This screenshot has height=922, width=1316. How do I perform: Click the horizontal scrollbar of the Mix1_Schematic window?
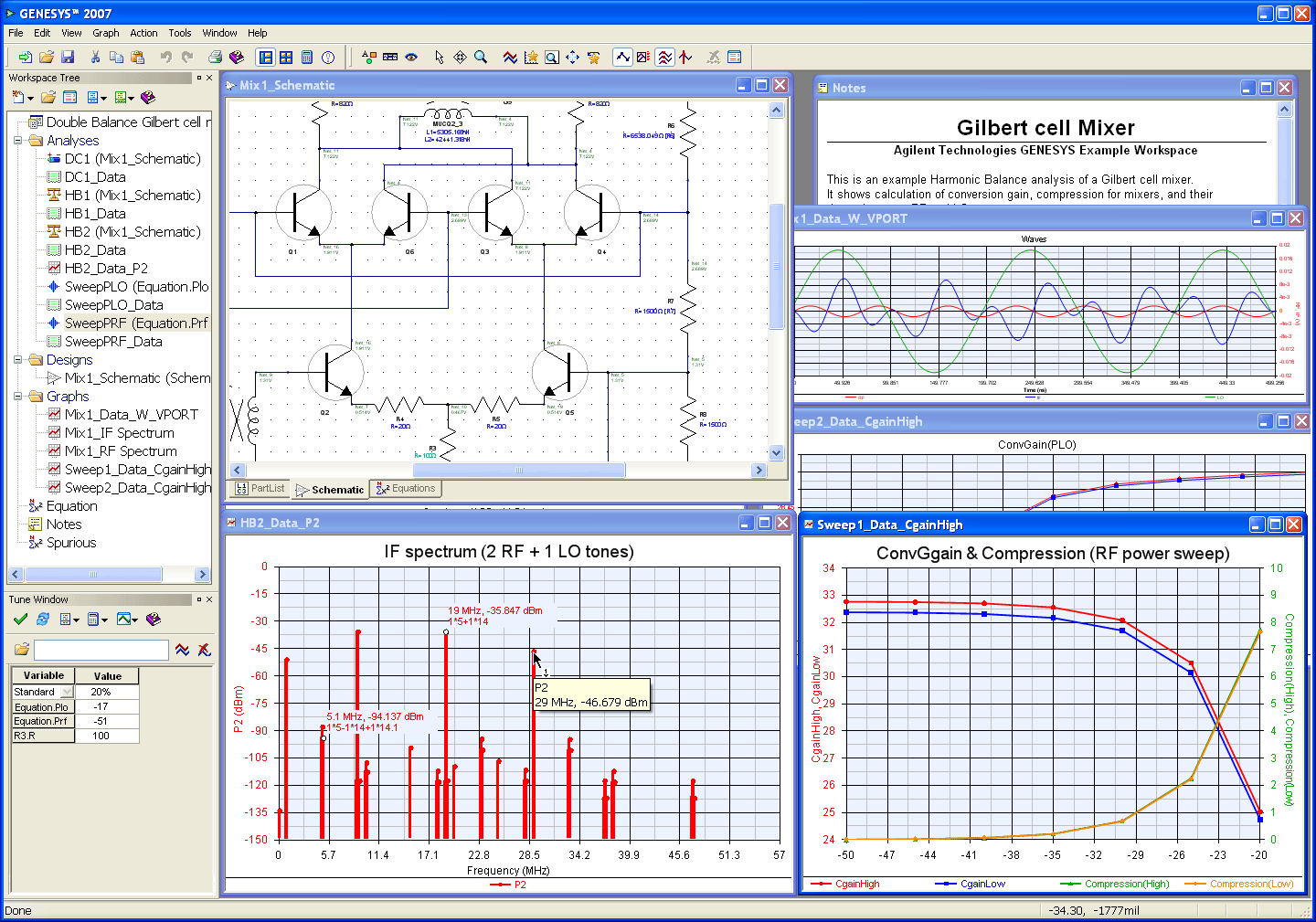[498, 470]
